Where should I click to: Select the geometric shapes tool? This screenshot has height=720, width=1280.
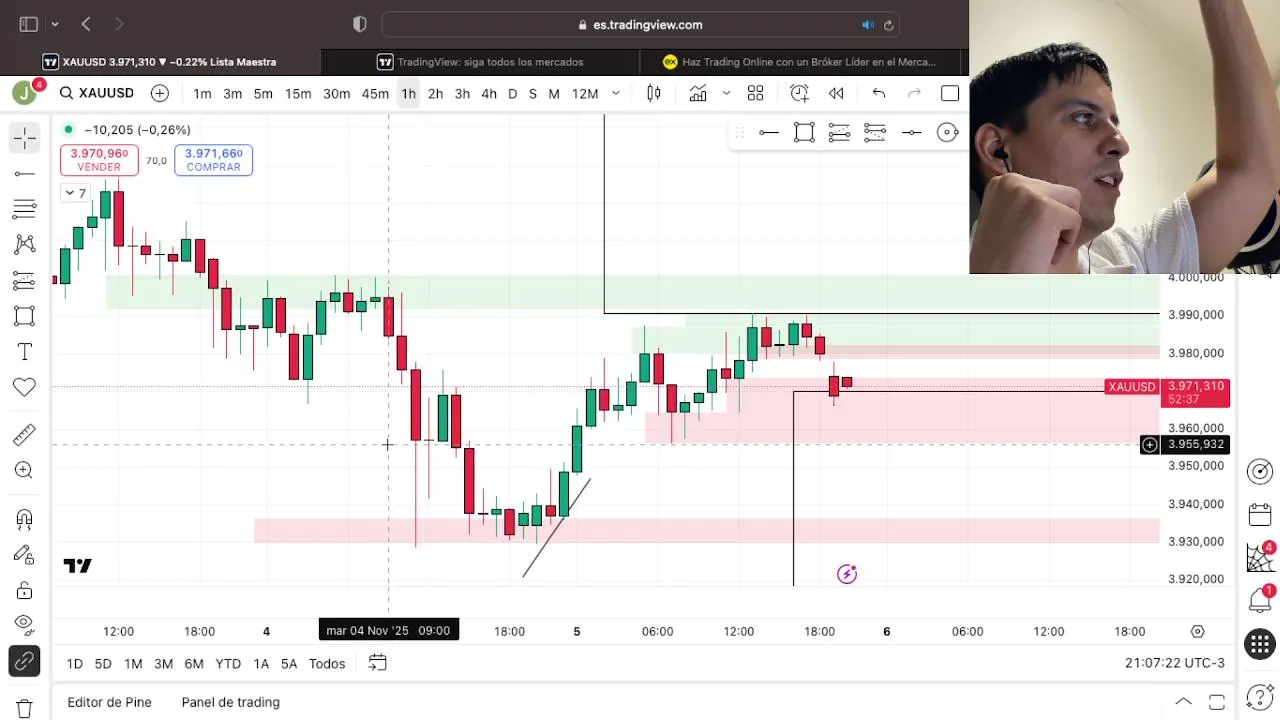click(25, 316)
